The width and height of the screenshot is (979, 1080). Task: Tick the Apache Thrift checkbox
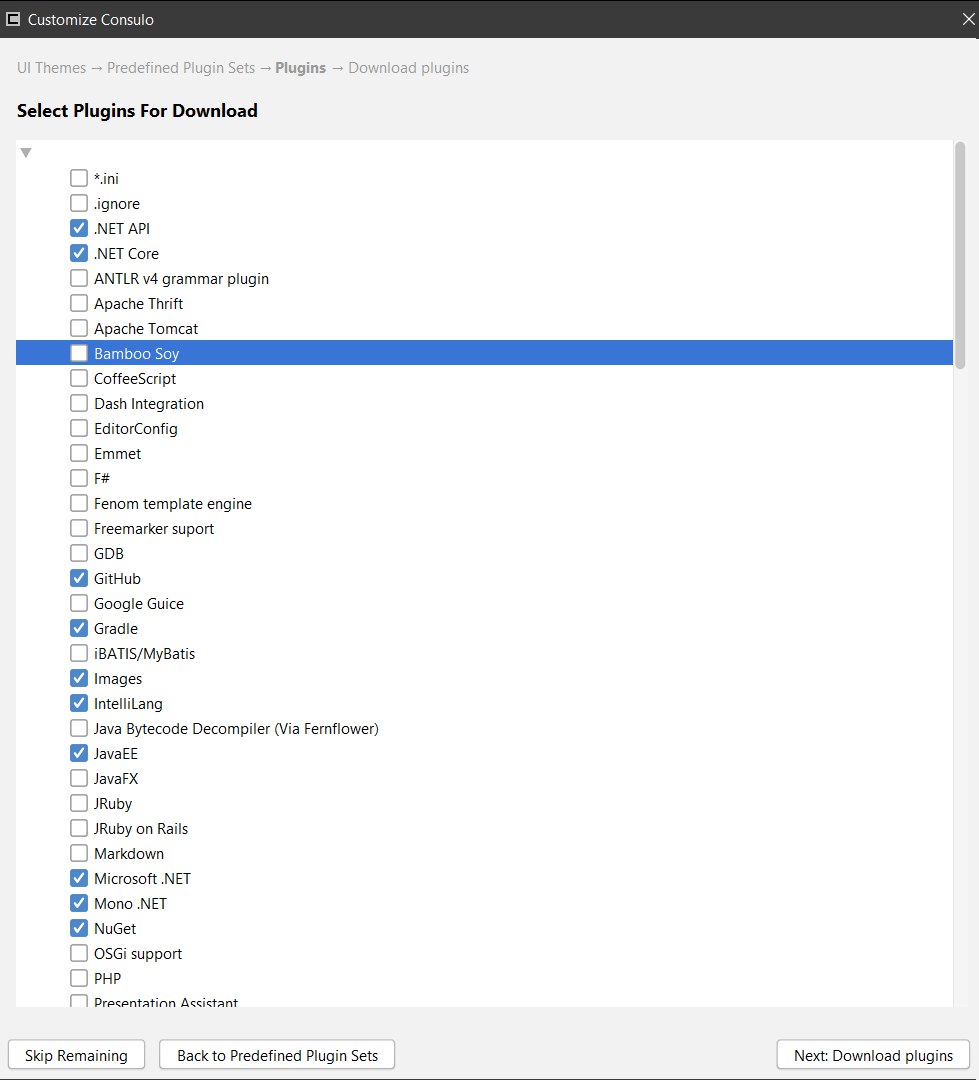[x=79, y=303]
